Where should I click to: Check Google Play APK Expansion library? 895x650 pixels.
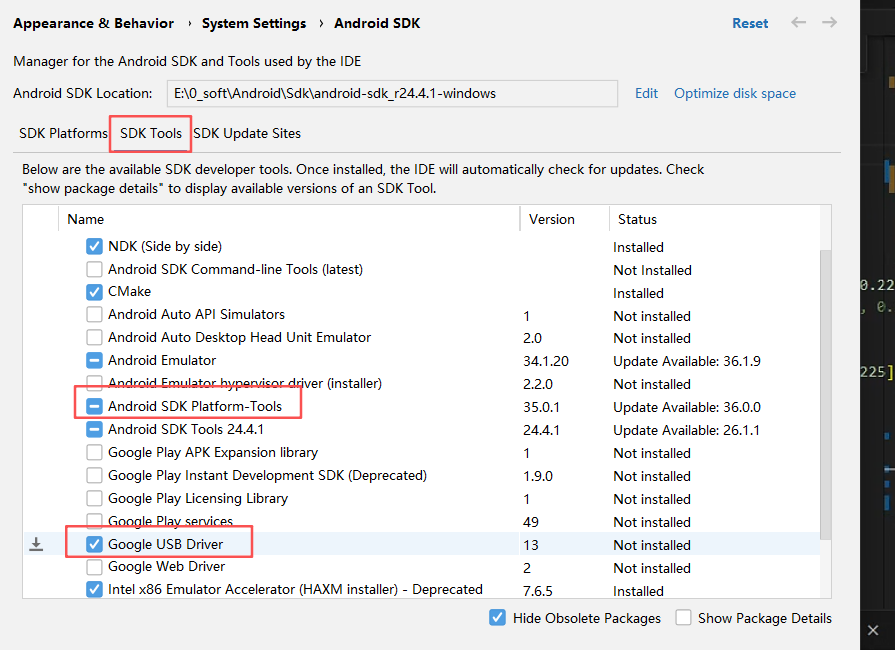94,453
